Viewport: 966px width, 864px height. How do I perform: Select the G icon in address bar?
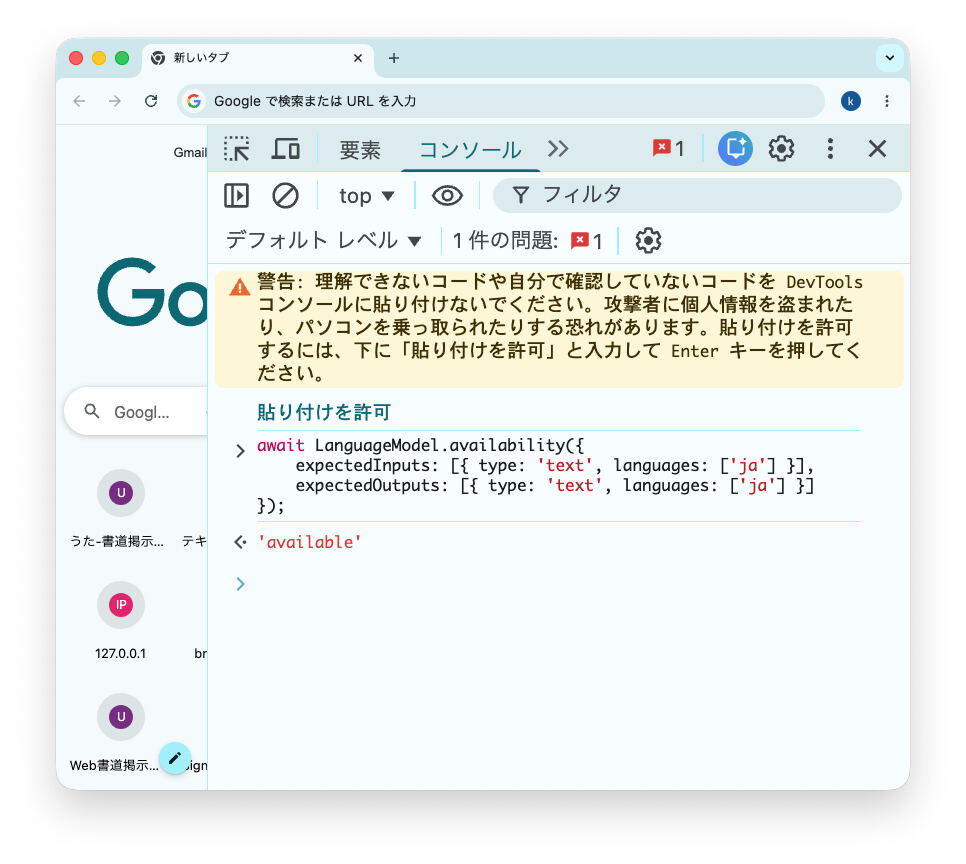[x=194, y=101]
